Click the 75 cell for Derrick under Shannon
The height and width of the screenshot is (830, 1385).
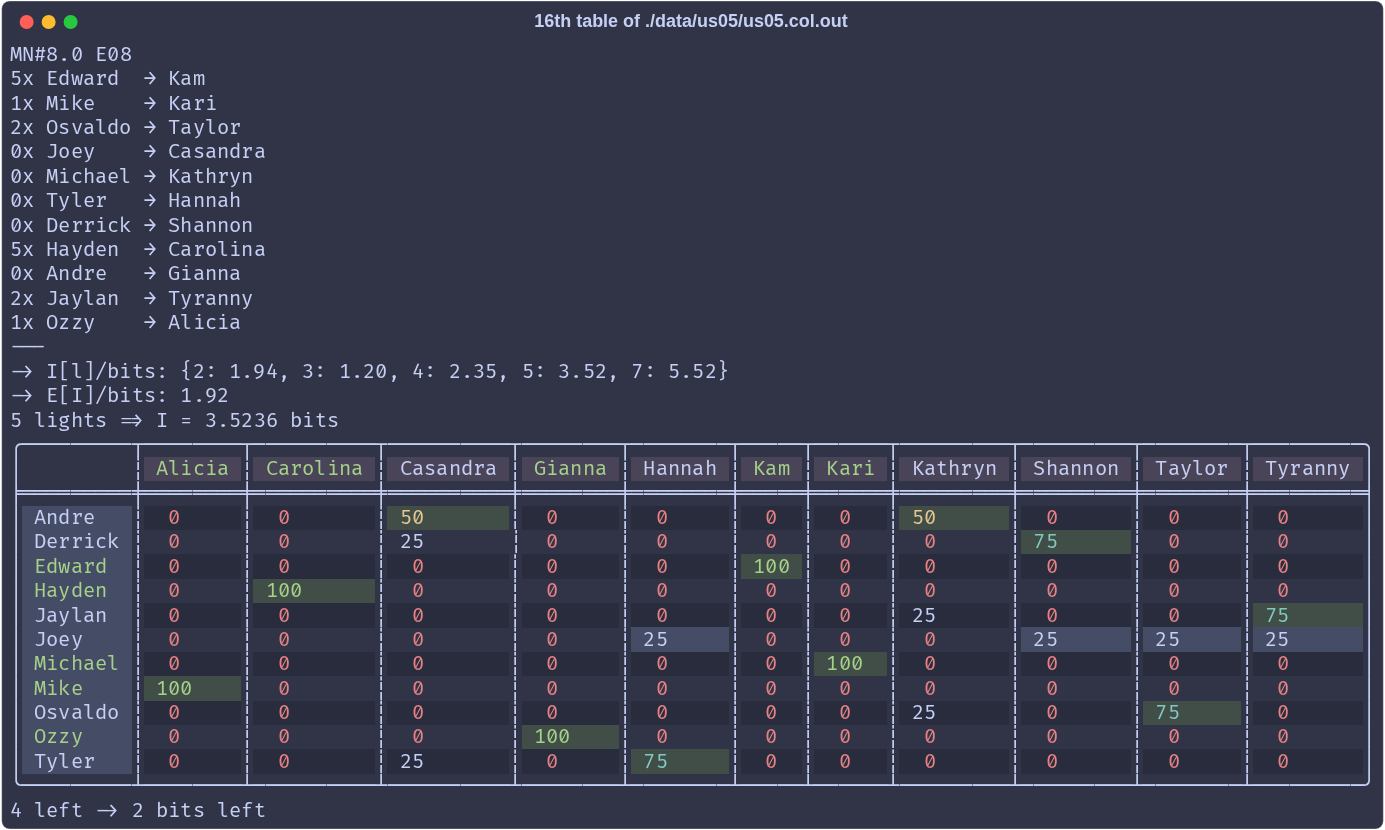1076,541
